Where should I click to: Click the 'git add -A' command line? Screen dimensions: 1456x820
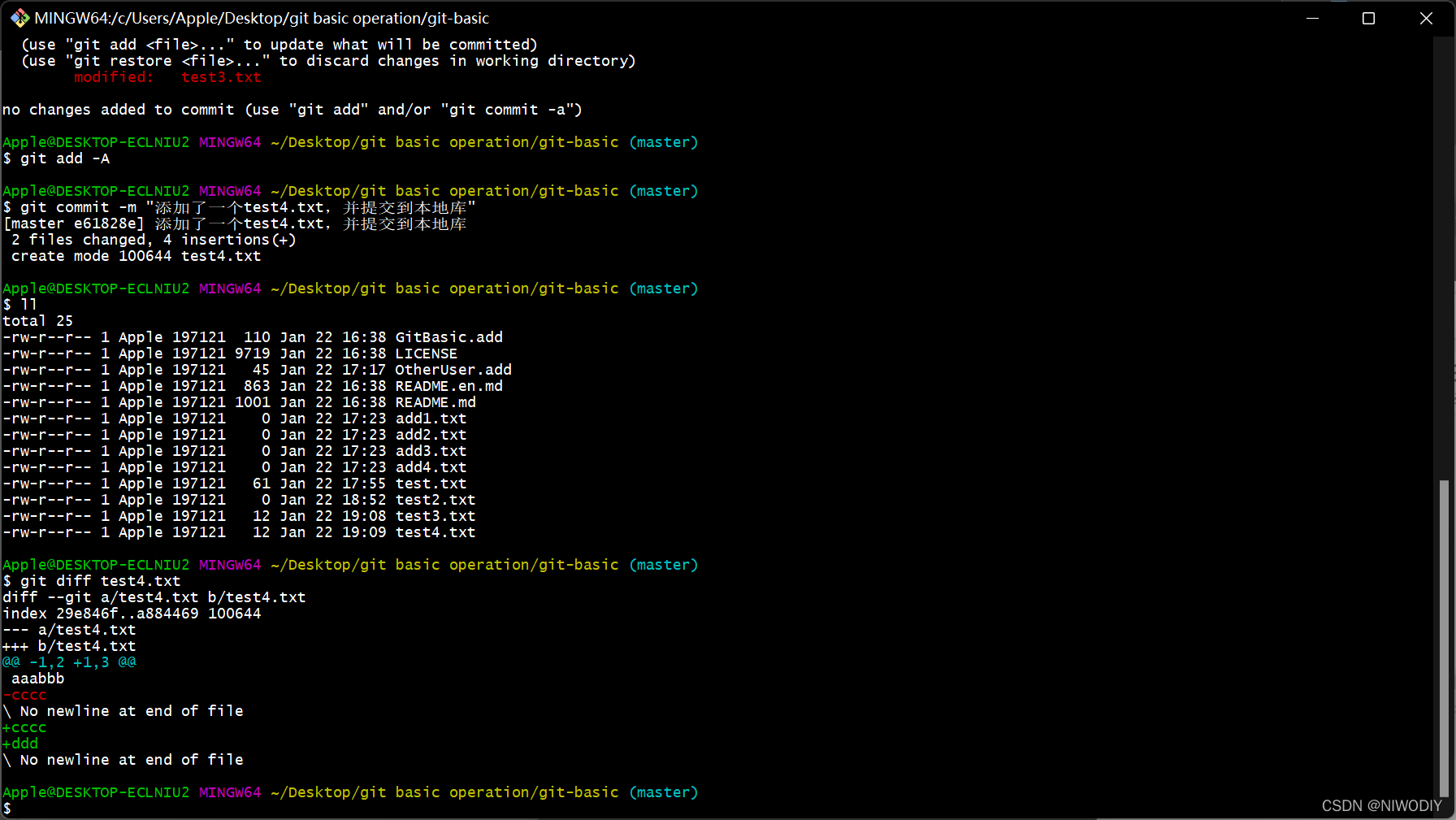coord(56,158)
